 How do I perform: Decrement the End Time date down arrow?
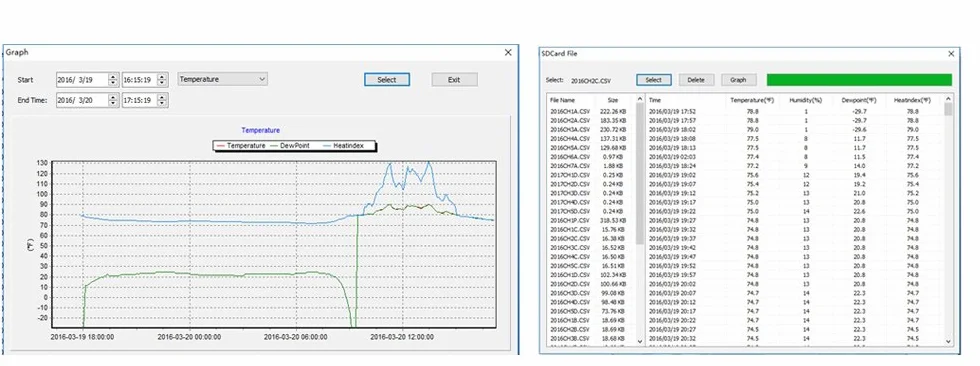coord(113,103)
